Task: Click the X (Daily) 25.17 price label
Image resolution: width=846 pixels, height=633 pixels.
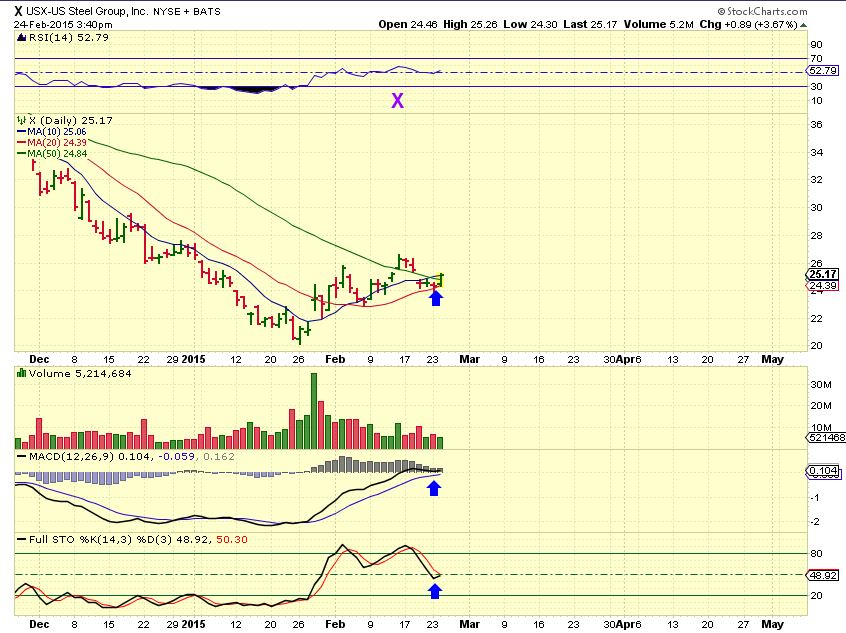Action: point(70,120)
